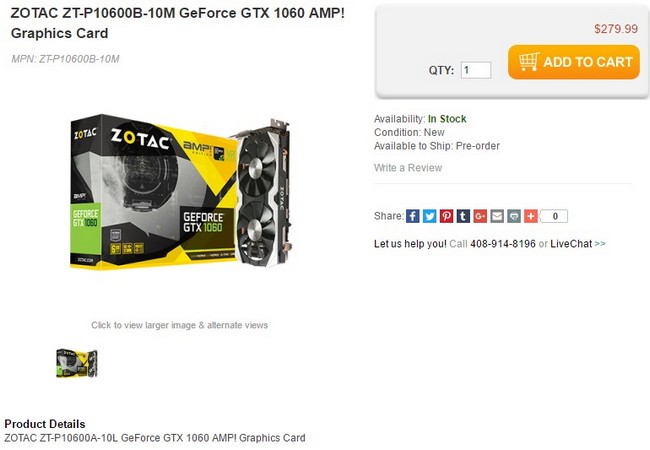
Task: Open more sharing options plus icon
Action: (x=531, y=216)
